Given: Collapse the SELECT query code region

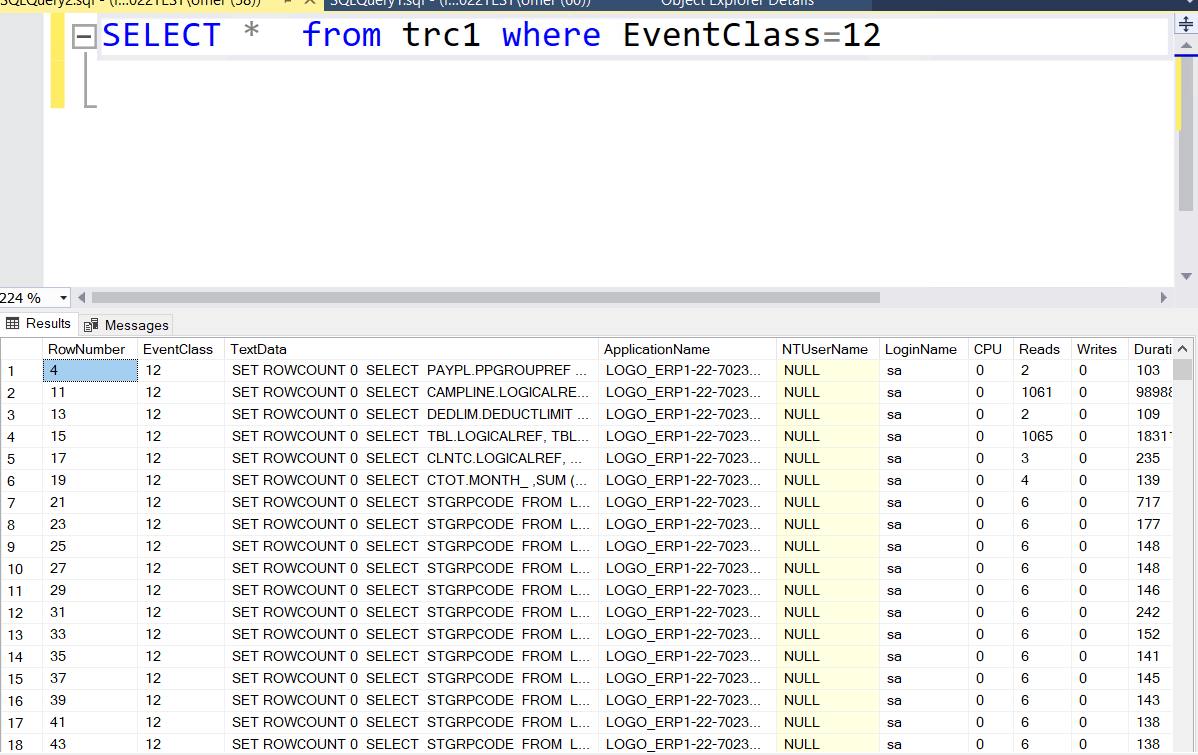Looking at the screenshot, I should click(83, 36).
